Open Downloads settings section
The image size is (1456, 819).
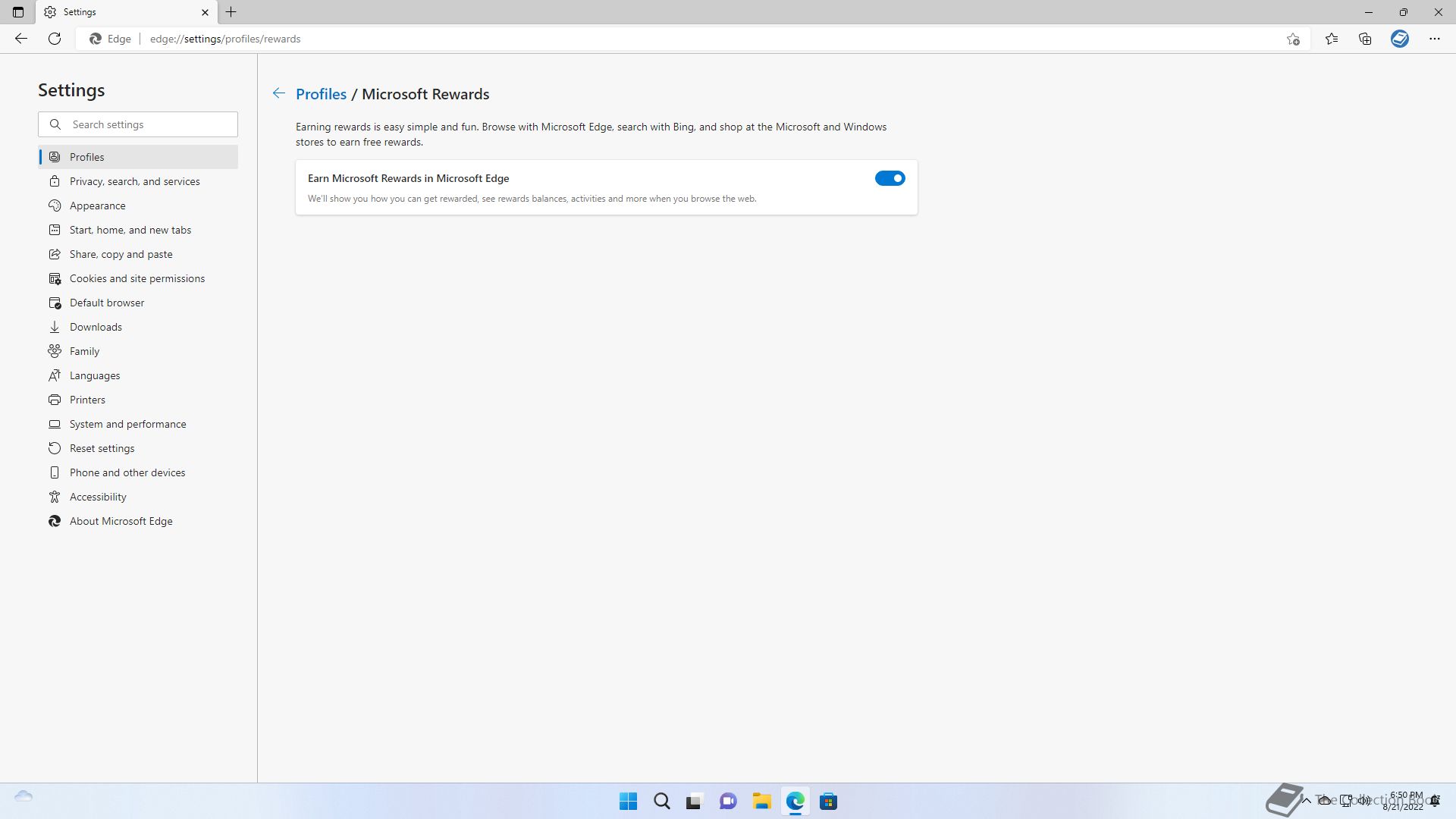(x=138, y=327)
